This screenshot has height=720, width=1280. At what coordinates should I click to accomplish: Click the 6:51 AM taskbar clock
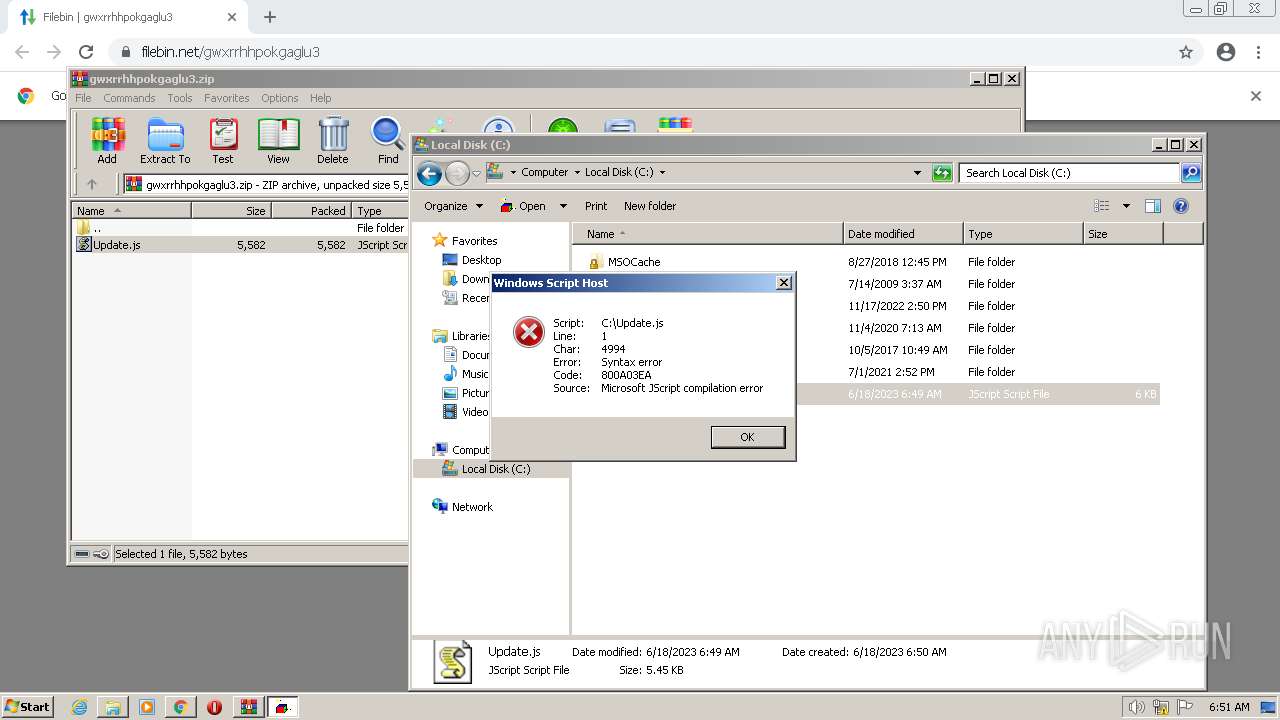[x=1229, y=707]
